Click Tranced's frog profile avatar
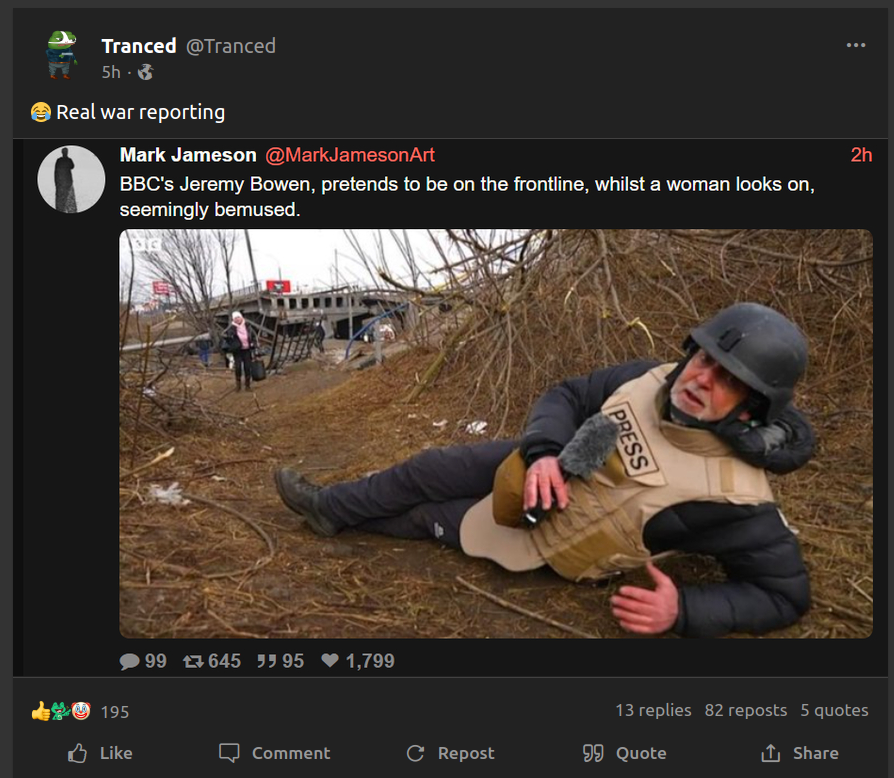The height and width of the screenshot is (778, 894). pyautogui.click(x=62, y=54)
